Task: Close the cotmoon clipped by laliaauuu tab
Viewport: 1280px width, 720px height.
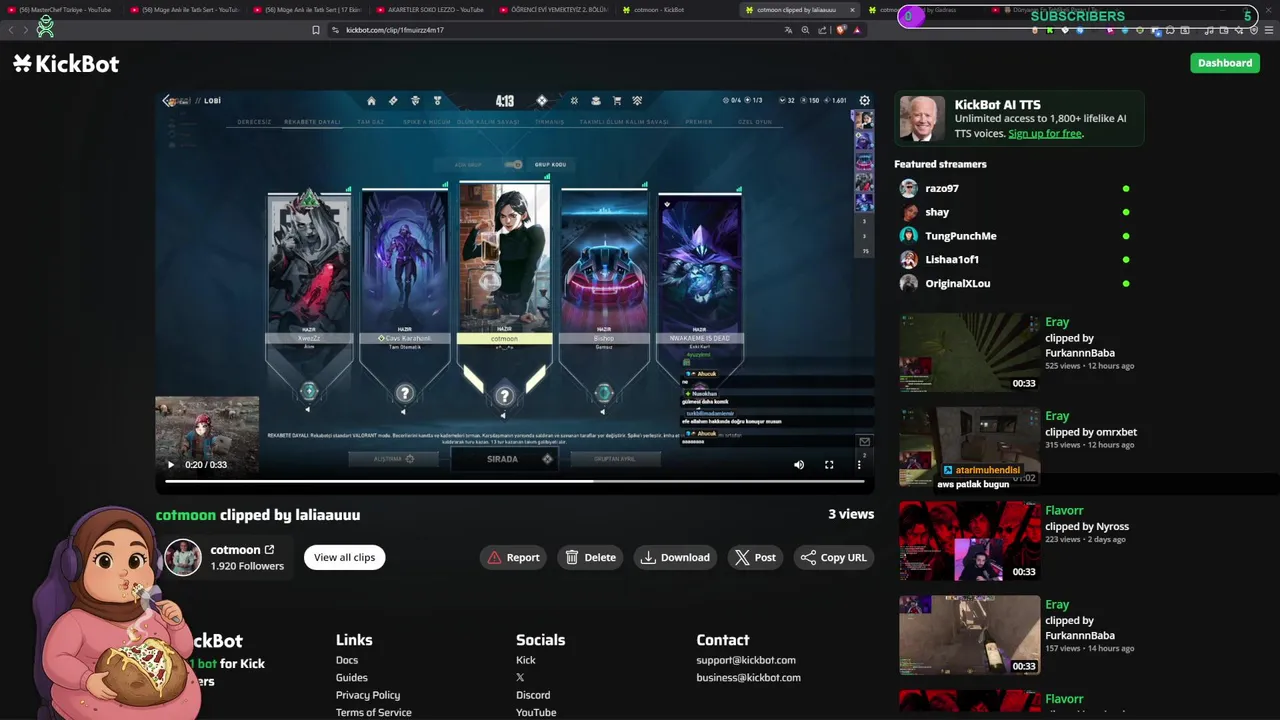Action: [x=852, y=10]
